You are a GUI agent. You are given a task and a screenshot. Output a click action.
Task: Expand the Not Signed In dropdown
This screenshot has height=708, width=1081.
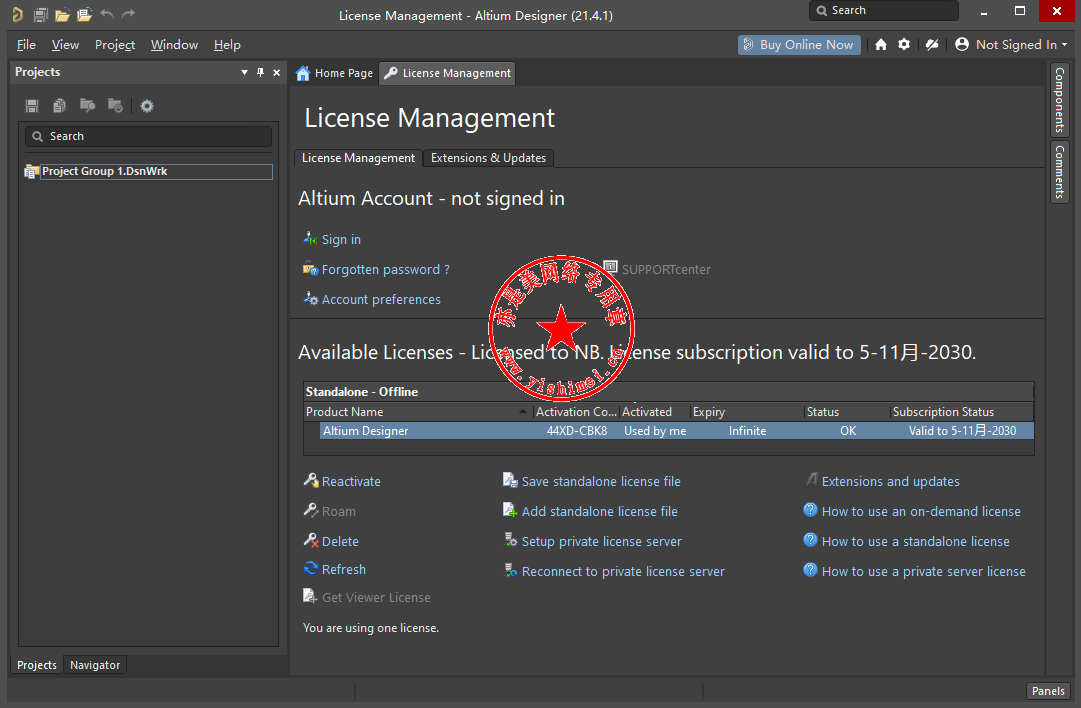[1064, 45]
